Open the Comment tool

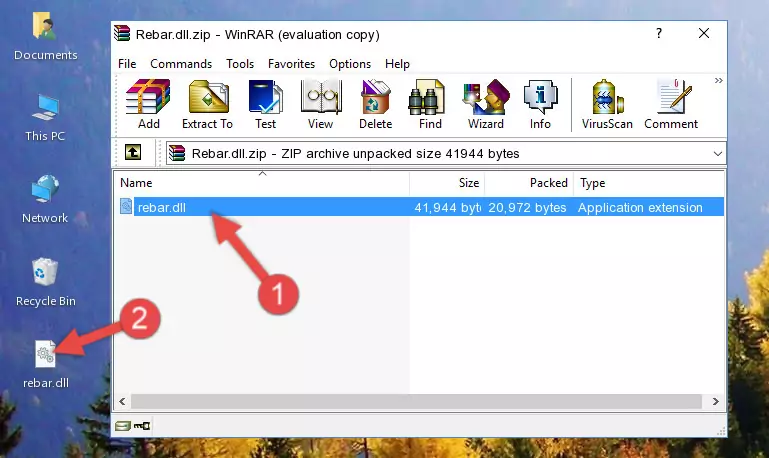(x=671, y=104)
